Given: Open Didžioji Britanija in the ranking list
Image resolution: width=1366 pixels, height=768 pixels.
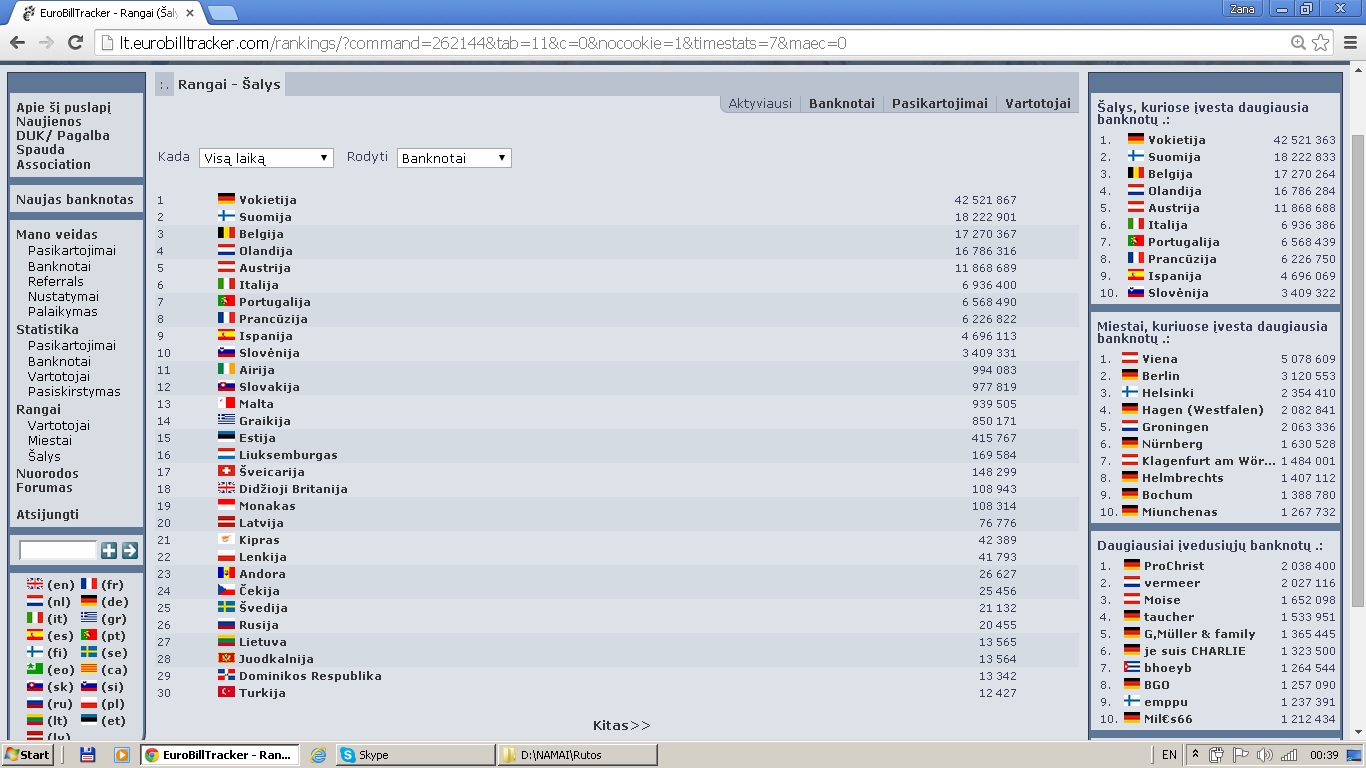Looking at the screenshot, I should point(293,489).
